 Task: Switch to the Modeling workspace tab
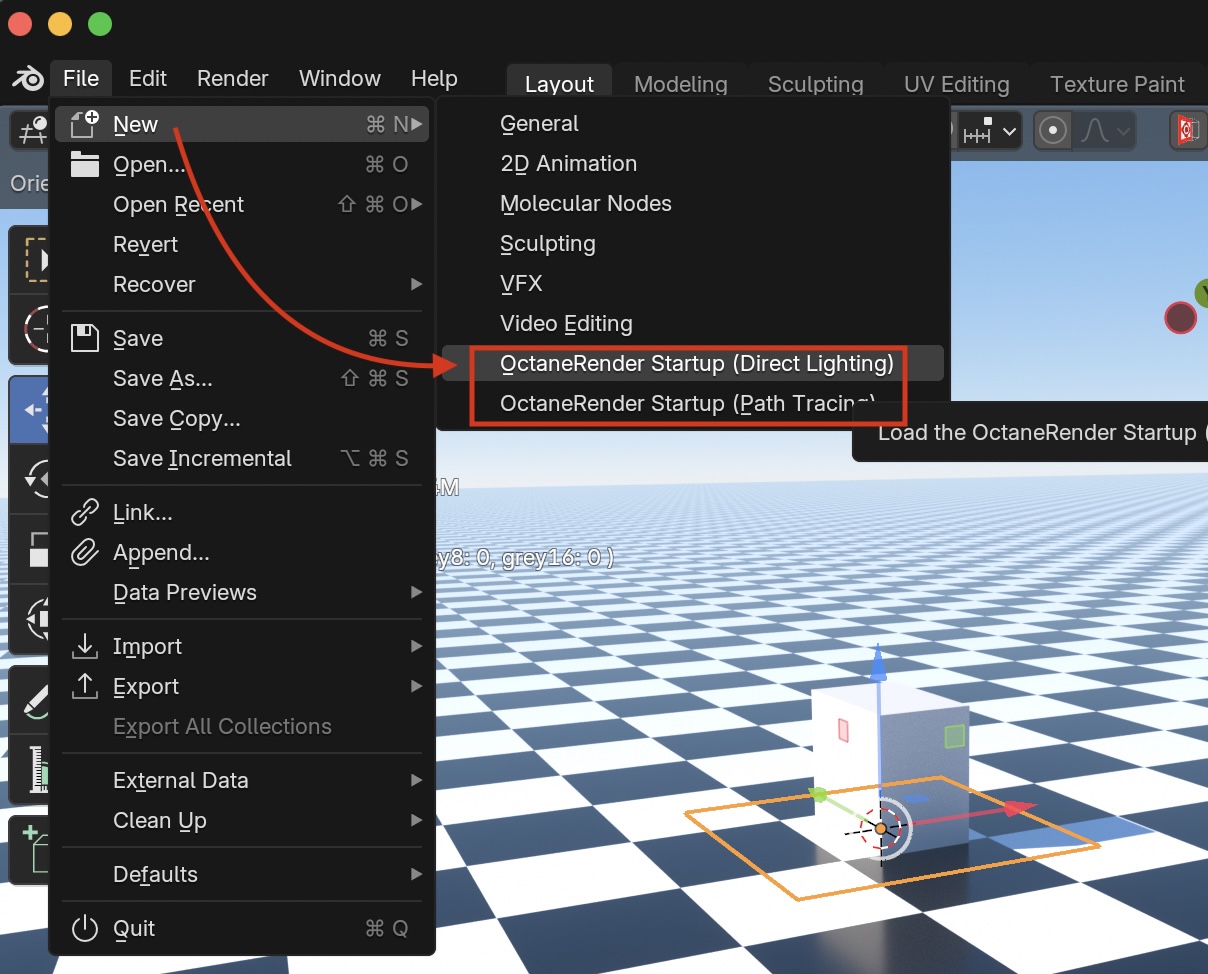[681, 84]
